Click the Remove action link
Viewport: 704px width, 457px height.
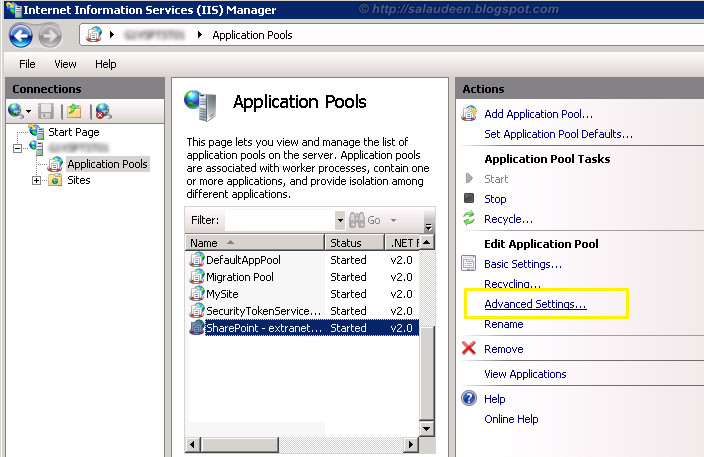(x=503, y=349)
